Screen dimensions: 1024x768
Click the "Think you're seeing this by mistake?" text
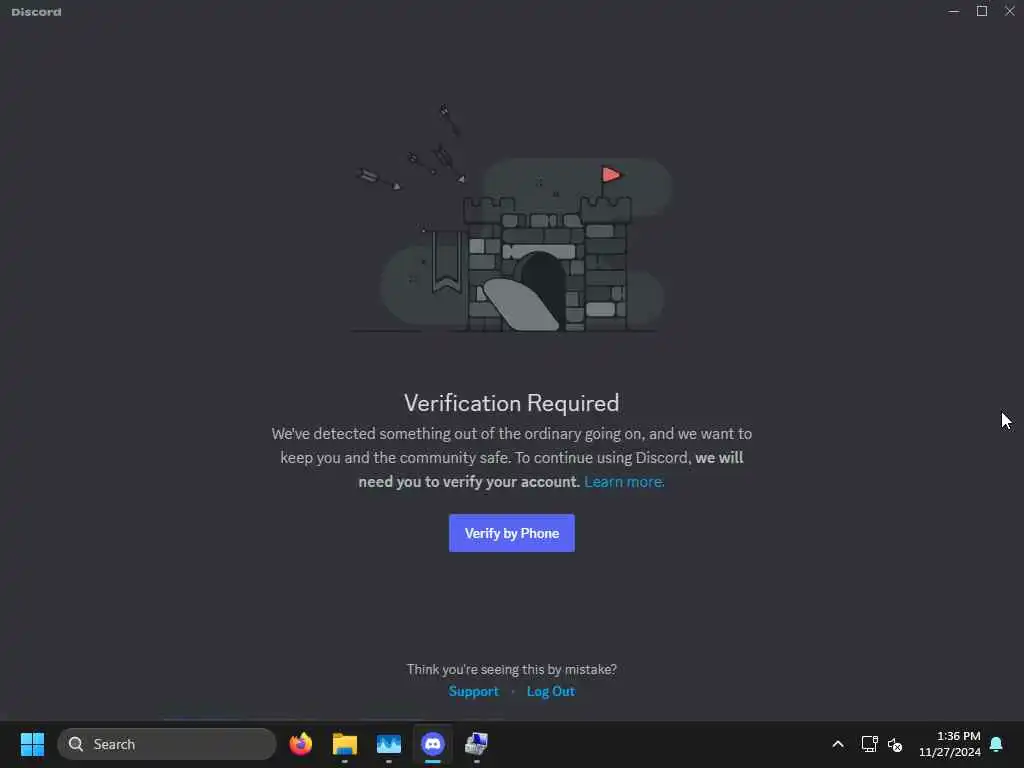pos(511,669)
